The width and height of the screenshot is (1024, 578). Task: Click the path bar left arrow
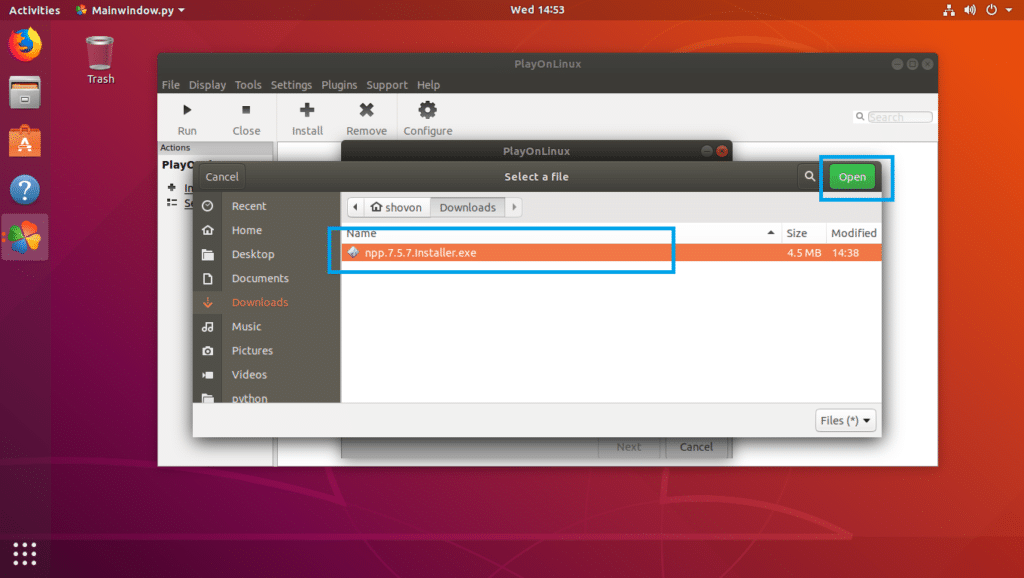354,207
